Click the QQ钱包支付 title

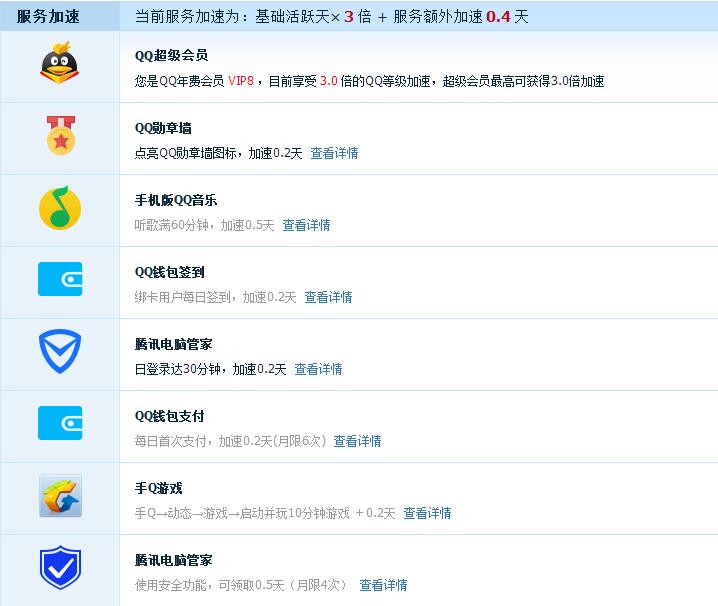pos(169,416)
